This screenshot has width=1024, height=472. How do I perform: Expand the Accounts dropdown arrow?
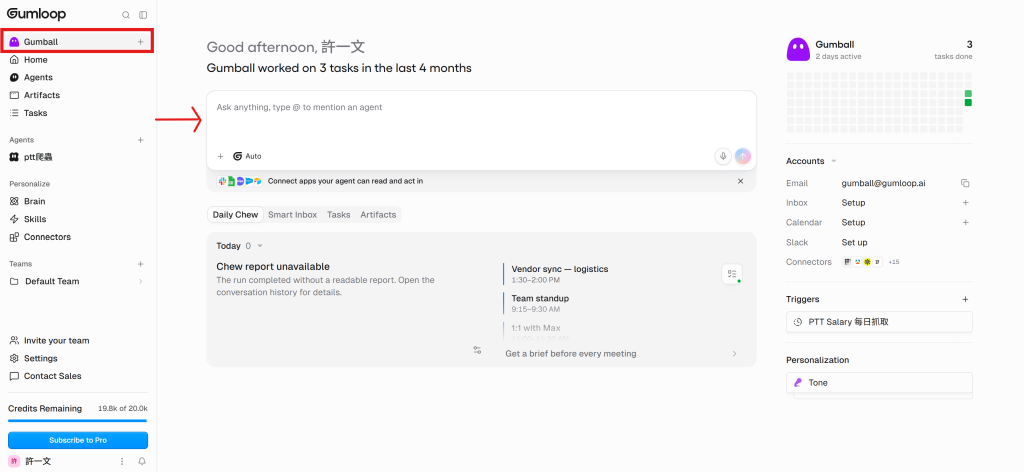[x=834, y=161]
